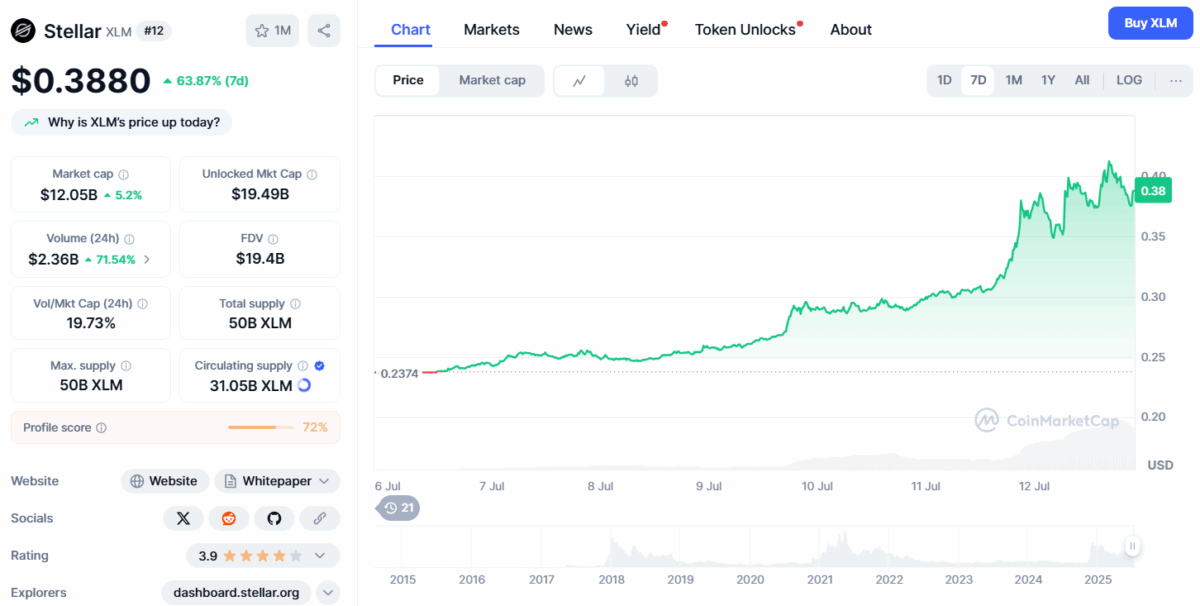The image size is (1200, 606).
Task: Set chart range to 7D
Action: (978, 80)
